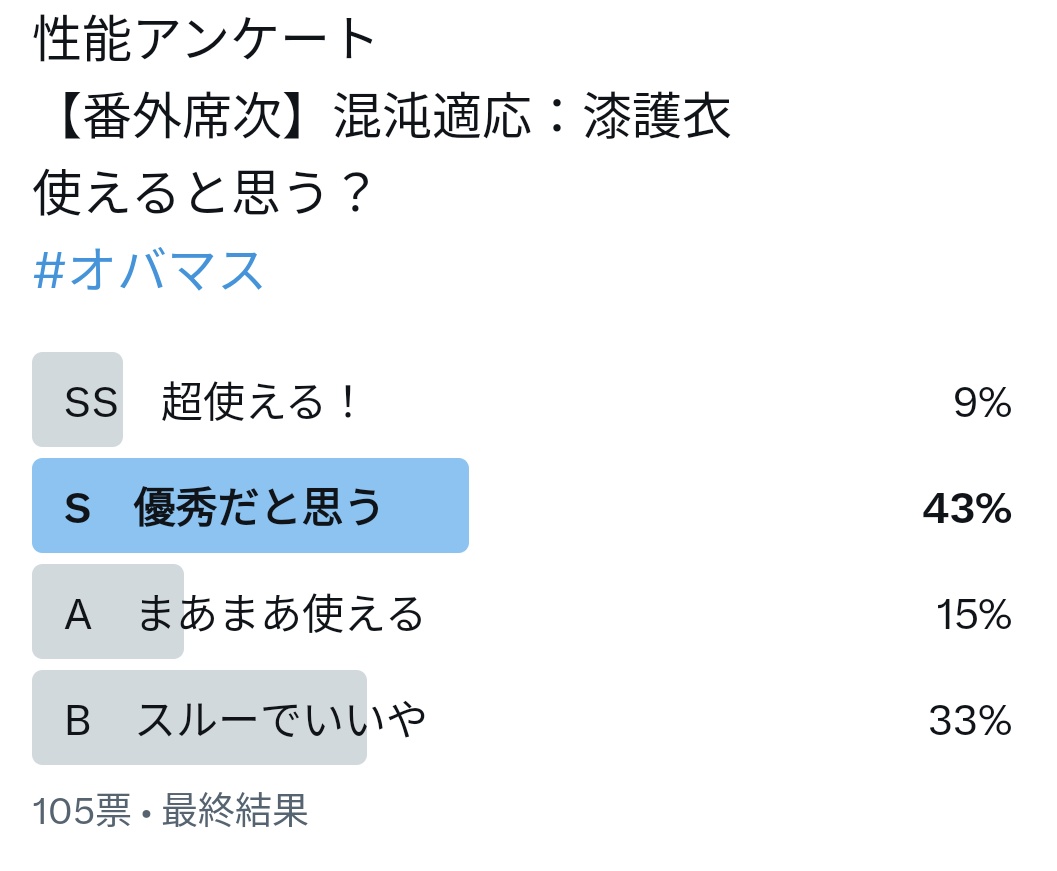Select the SS 超使える！ poll option
Viewport: 1057px width, 871px height.
tap(522, 400)
